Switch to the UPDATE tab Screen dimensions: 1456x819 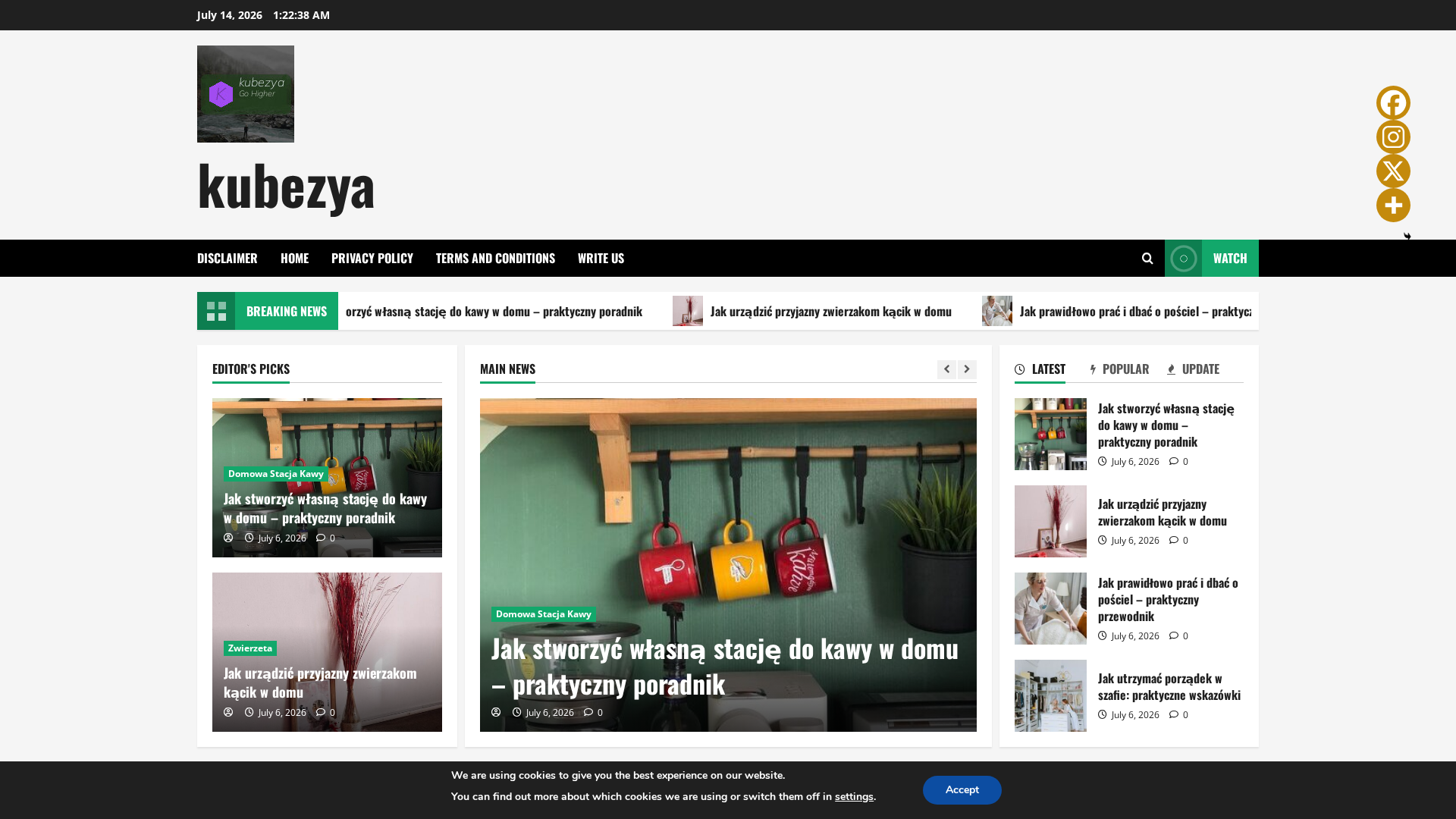click(x=1193, y=369)
